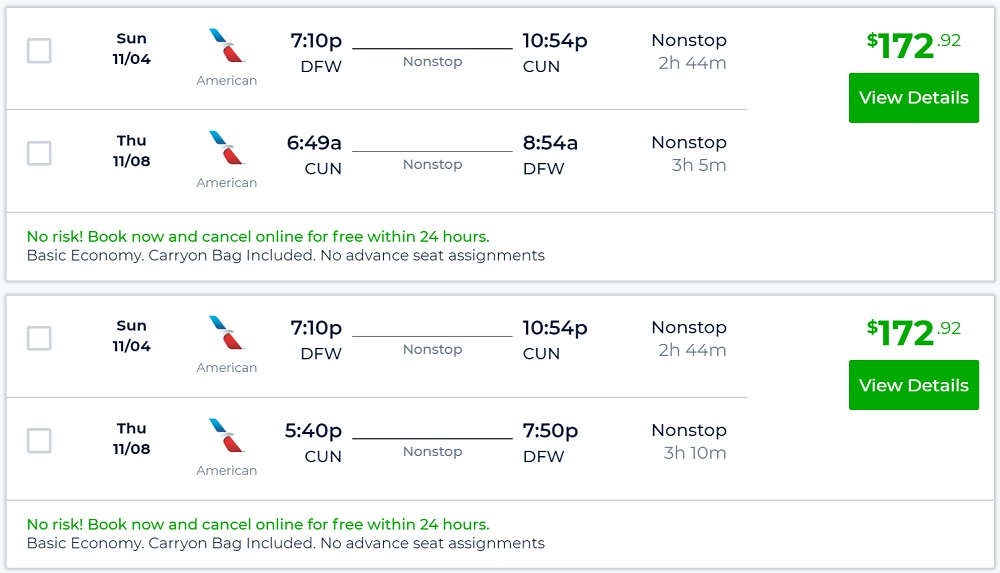Click the first $172.92 price
Image resolution: width=1000 pixels, height=573 pixels.
(913, 44)
